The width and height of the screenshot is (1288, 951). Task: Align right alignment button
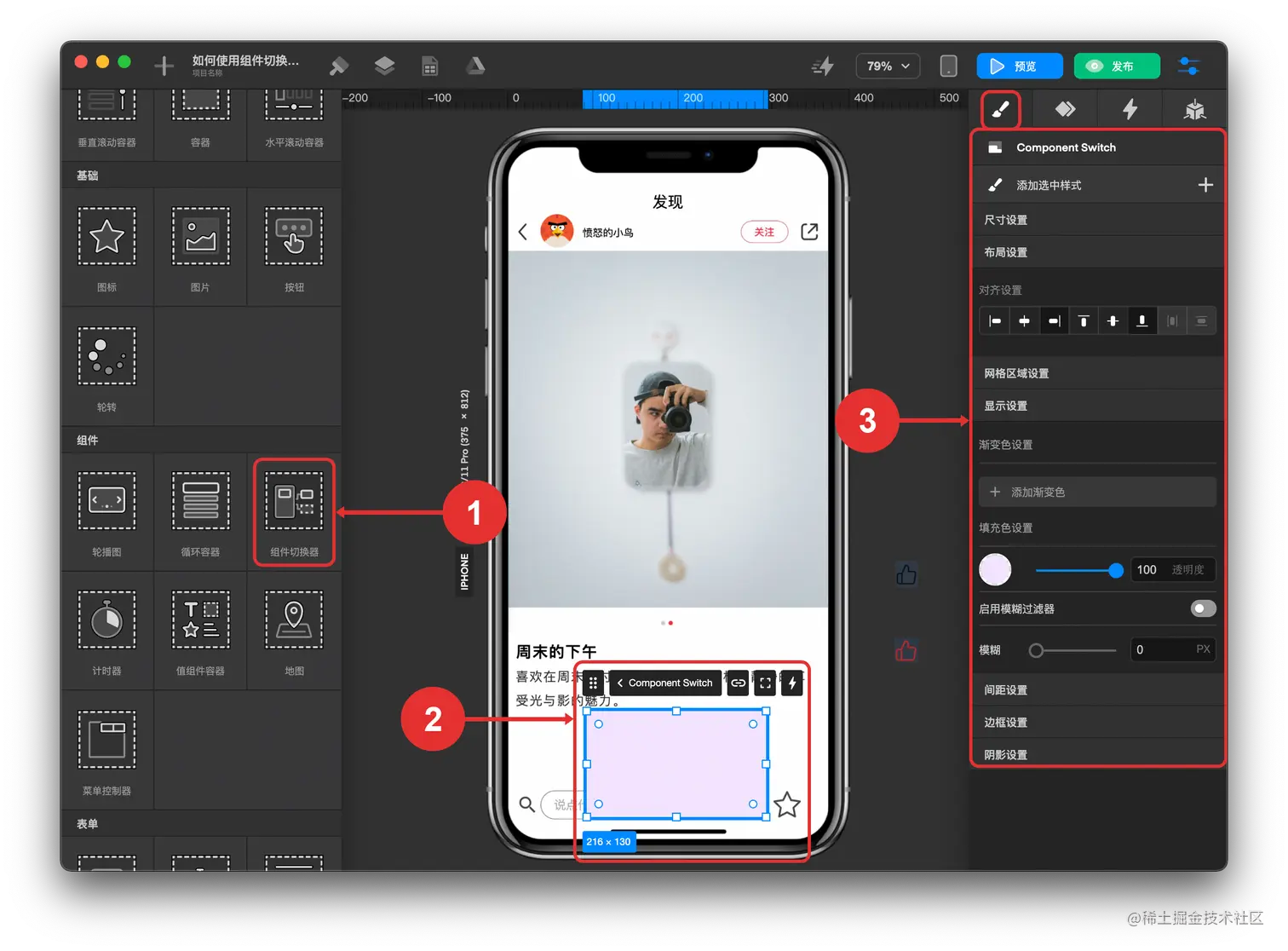tap(1054, 321)
